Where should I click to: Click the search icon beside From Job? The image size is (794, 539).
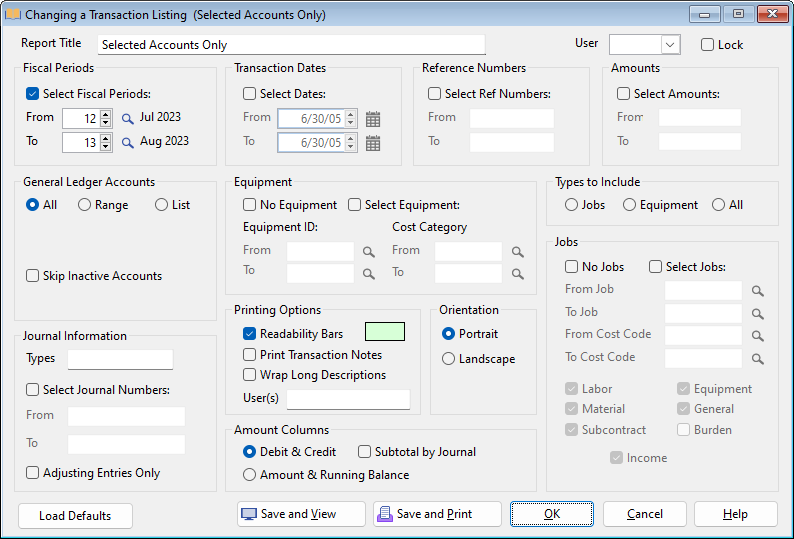(758, 291)
